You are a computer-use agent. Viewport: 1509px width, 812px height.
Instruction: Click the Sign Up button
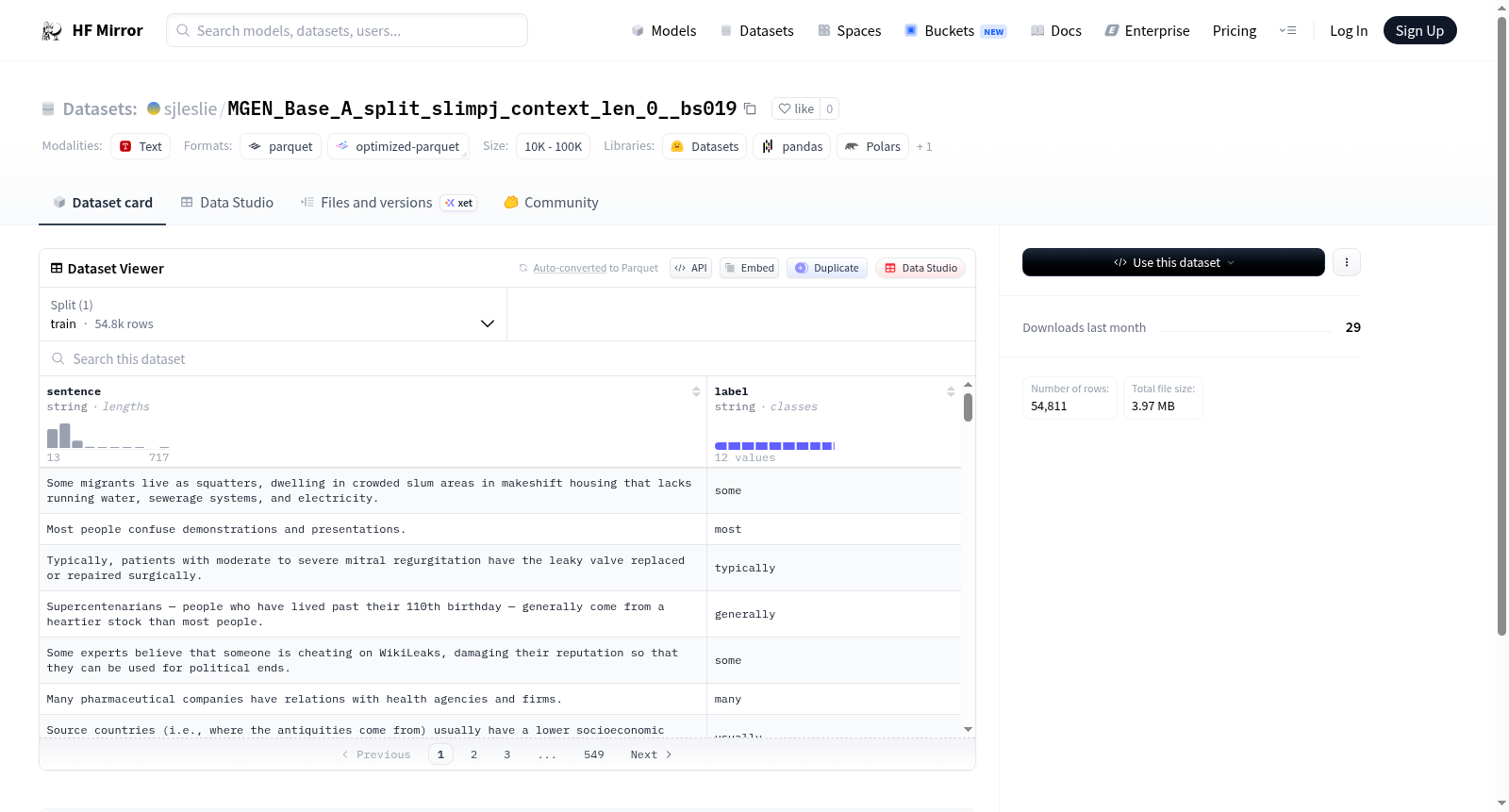coord(1419,30)
